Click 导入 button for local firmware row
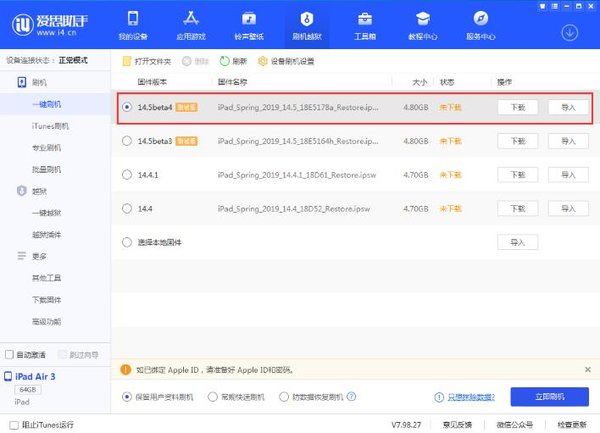This screenshot has width=600, height=433. (518, 242)
